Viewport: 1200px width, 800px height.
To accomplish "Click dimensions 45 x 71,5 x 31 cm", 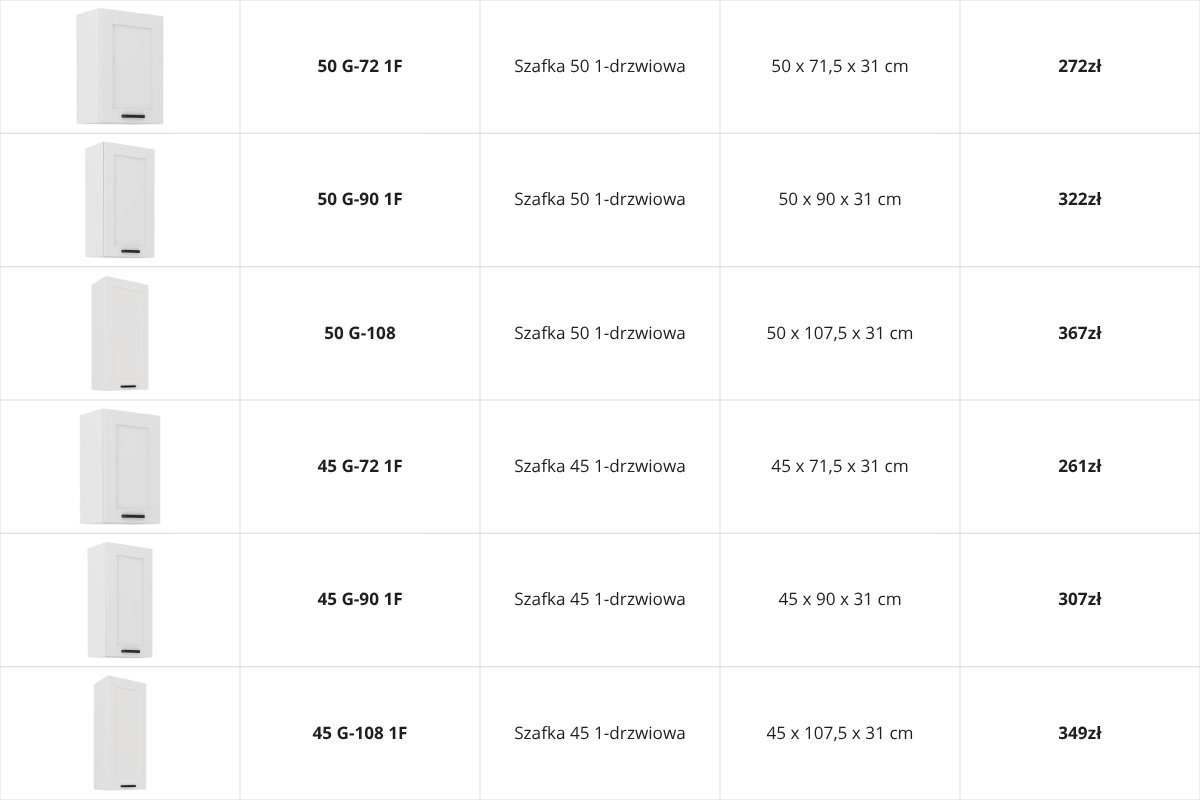I will coord(840,466).
